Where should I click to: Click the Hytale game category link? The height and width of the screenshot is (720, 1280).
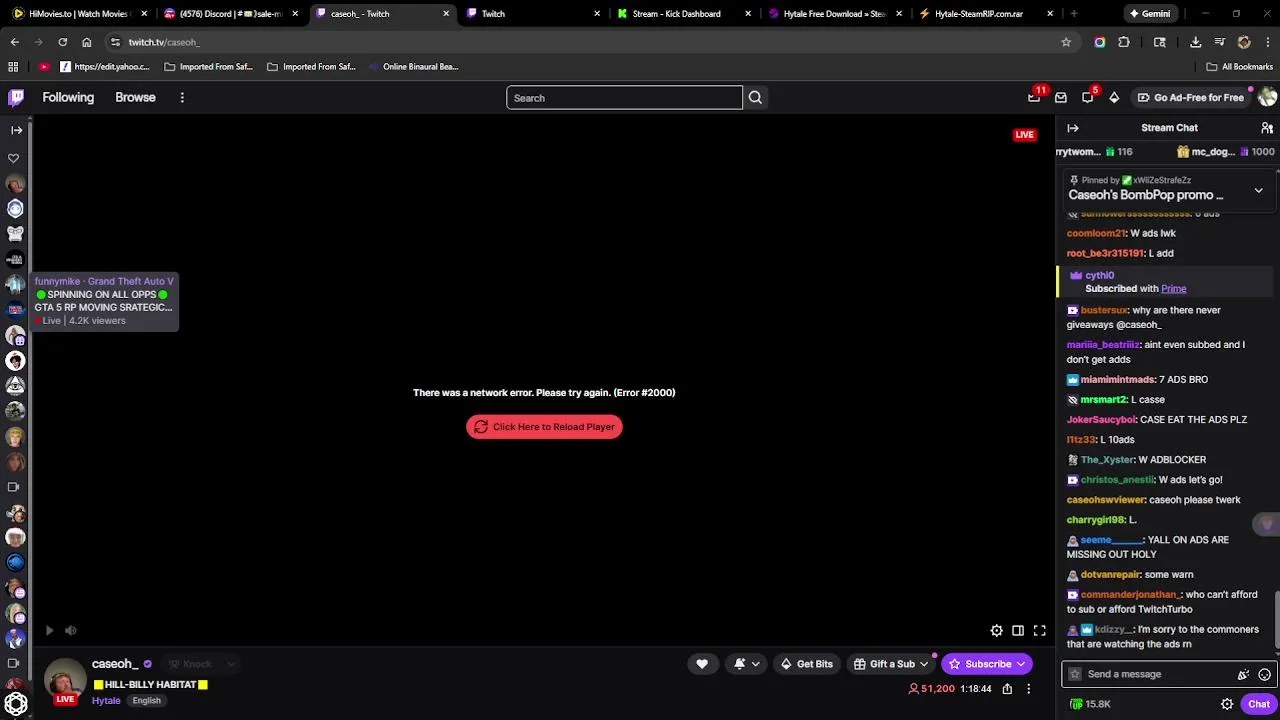106,701
